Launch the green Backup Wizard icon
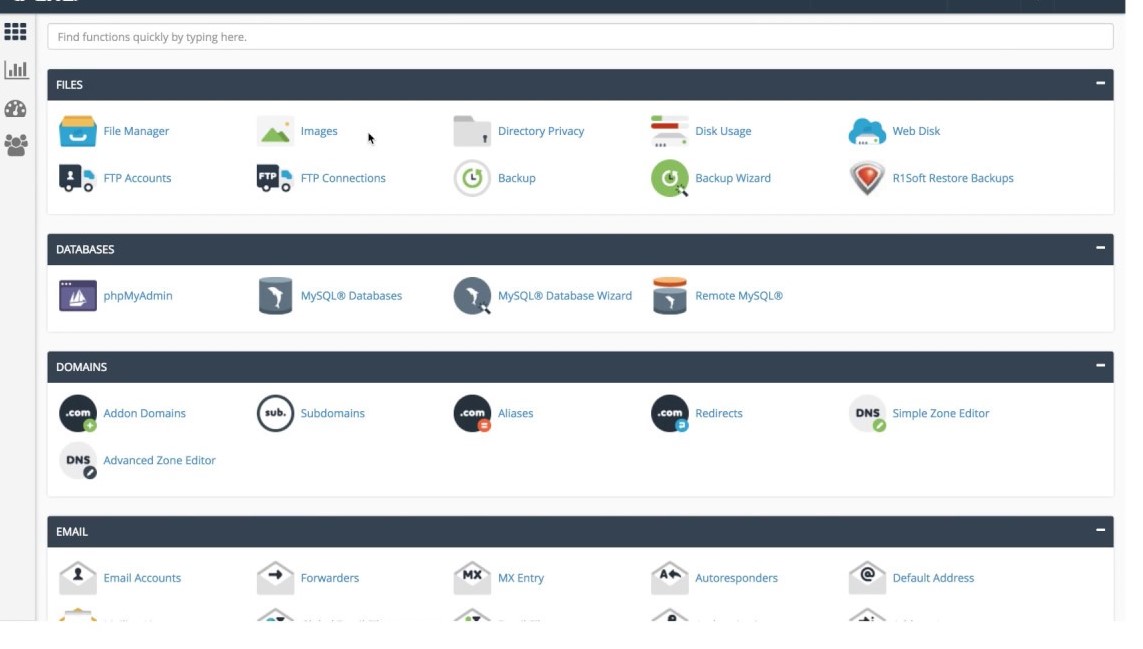This screenshot has height=649, width=1143. coord(669,178)
